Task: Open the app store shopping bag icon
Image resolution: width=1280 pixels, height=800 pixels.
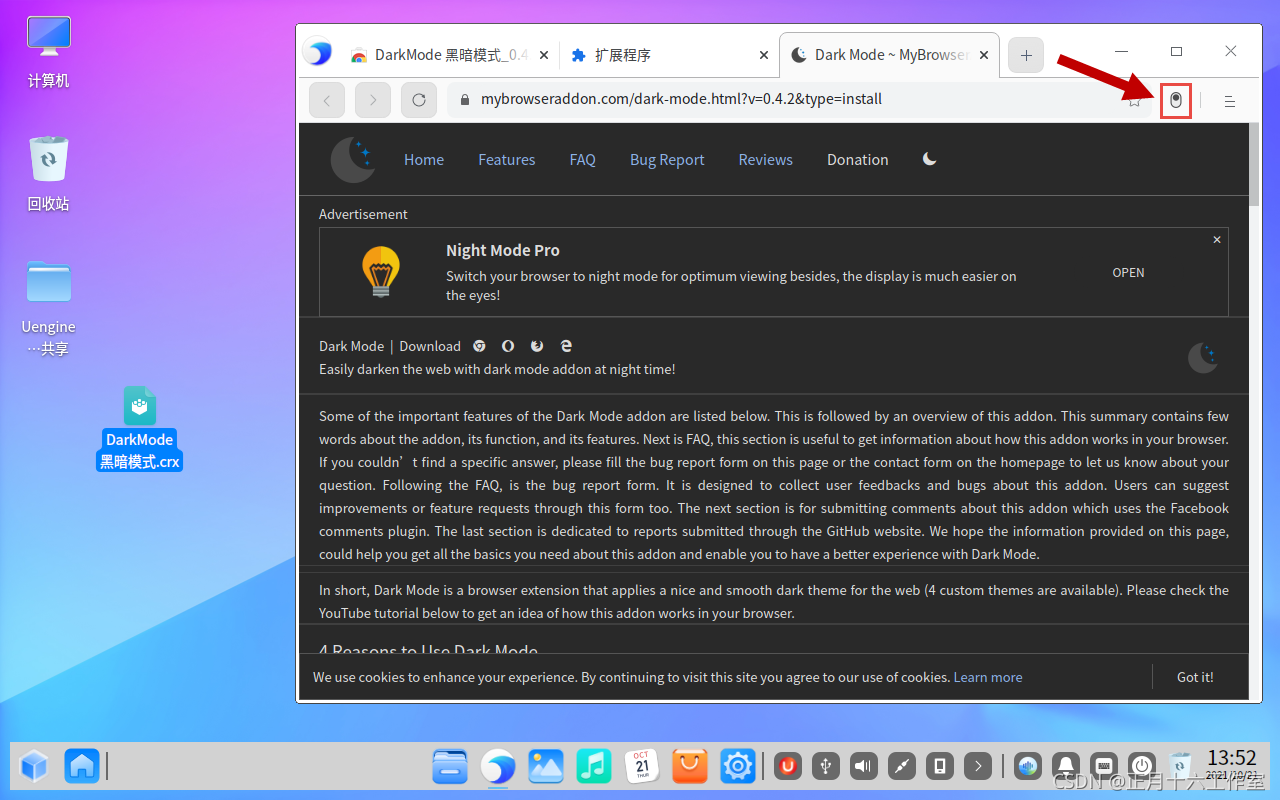Action: pos(690,767)
